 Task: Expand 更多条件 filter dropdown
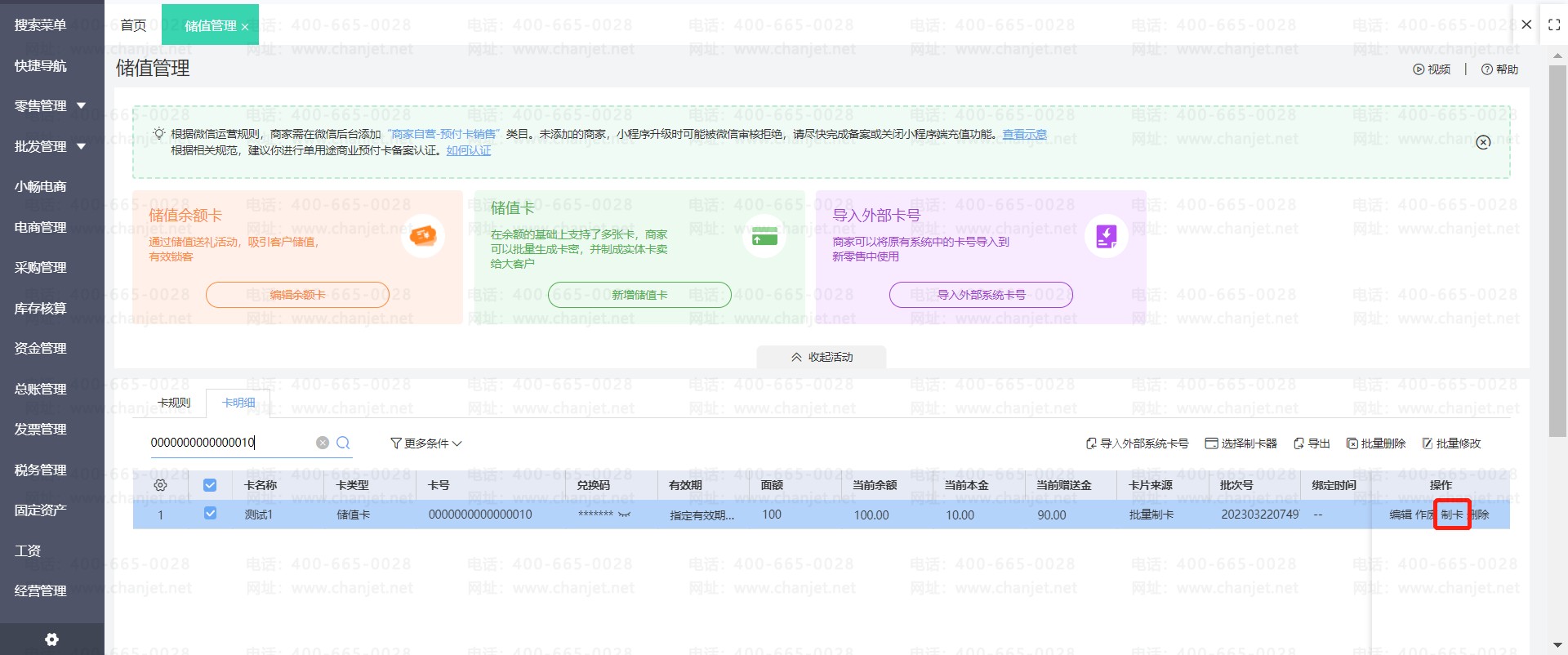pyautogui.click(x=426, y=443)
